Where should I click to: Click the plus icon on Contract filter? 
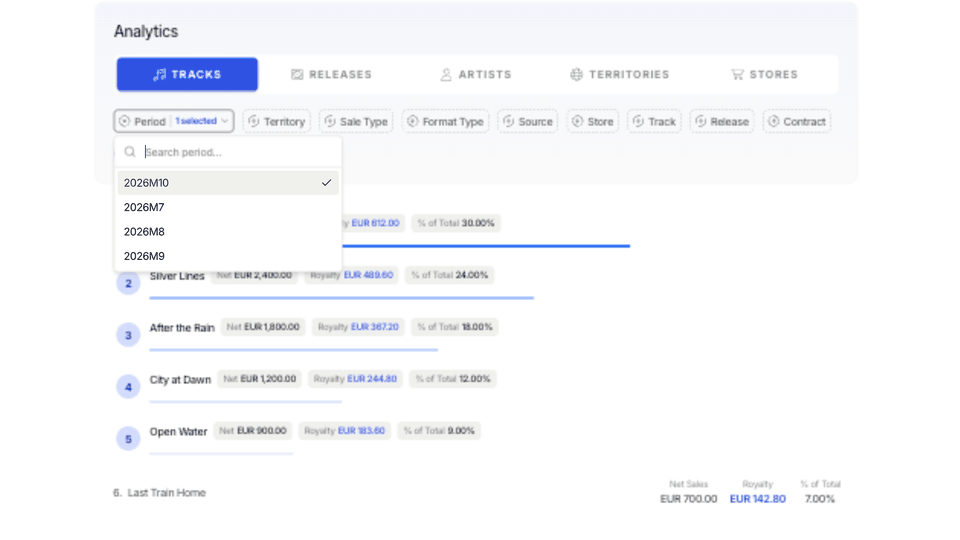[773, 121]
